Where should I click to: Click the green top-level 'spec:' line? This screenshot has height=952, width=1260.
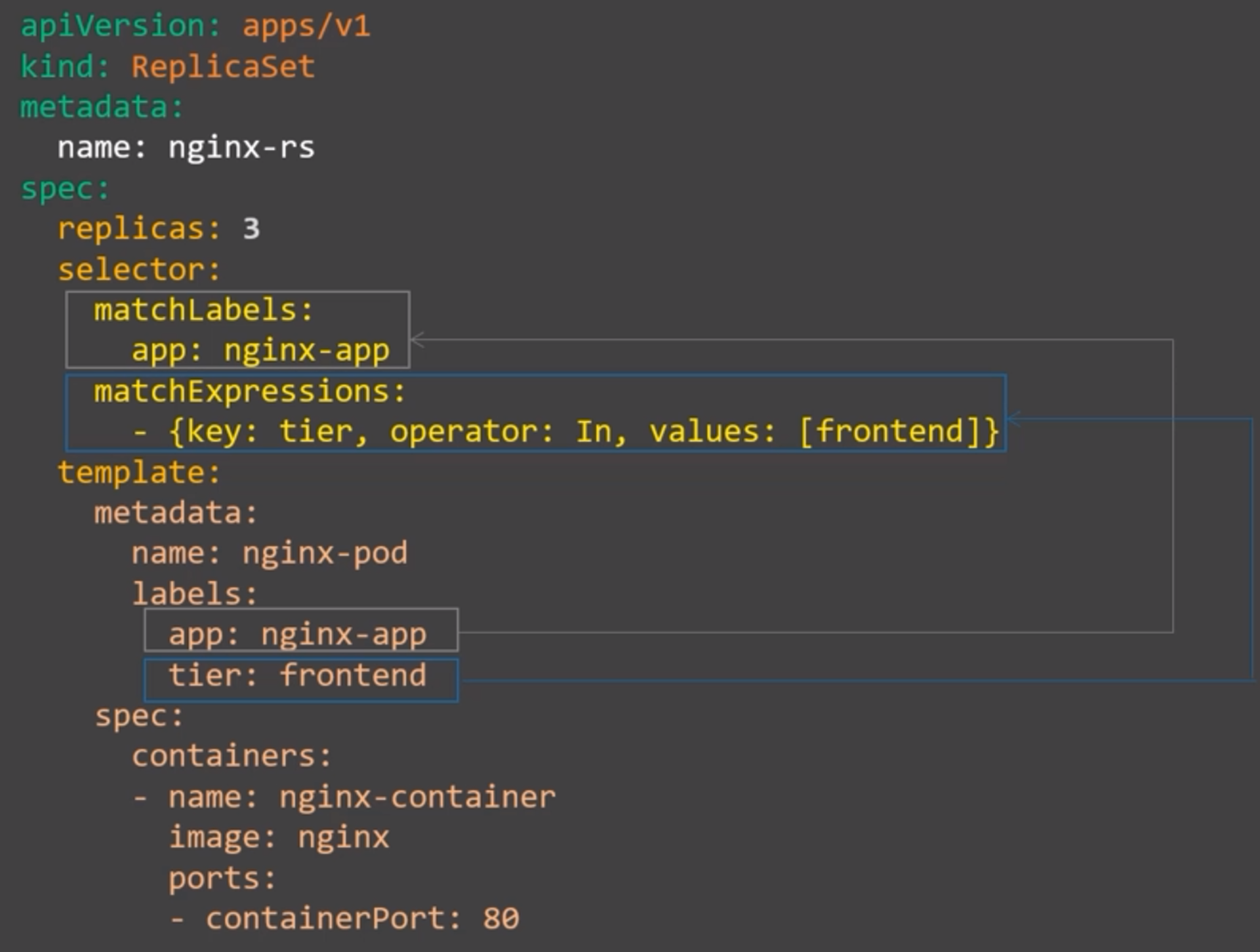coord(65,189)
